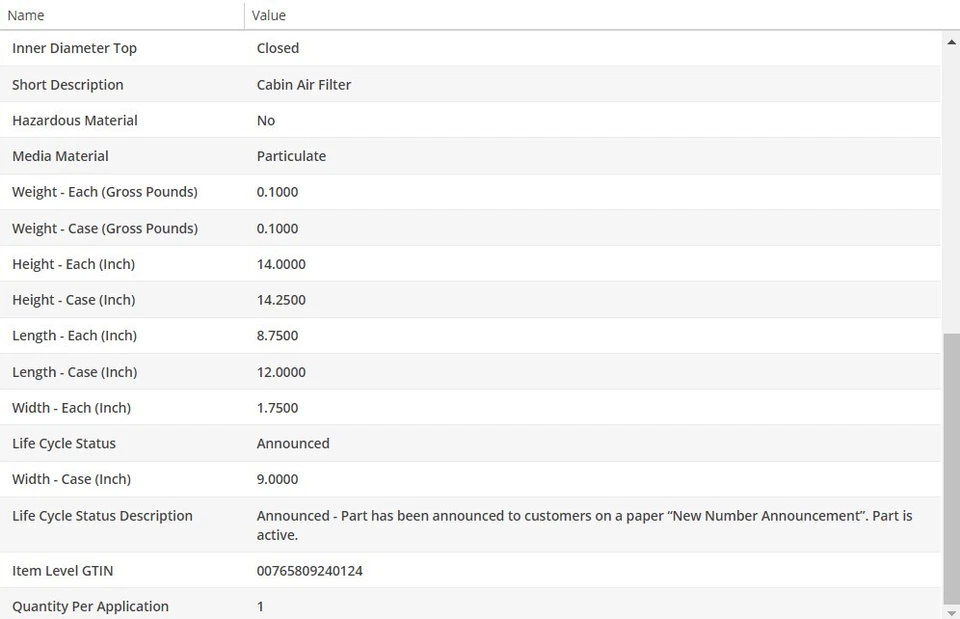Sort by the Value column header
The image size is (960, 619).
[x=269, y=15]
